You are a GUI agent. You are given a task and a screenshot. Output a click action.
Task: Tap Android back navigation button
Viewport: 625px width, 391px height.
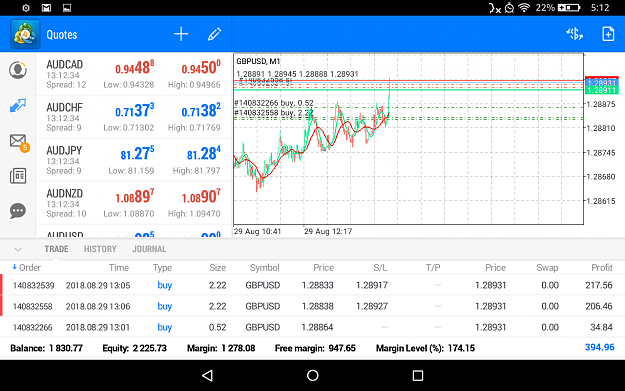pos(207,375)
